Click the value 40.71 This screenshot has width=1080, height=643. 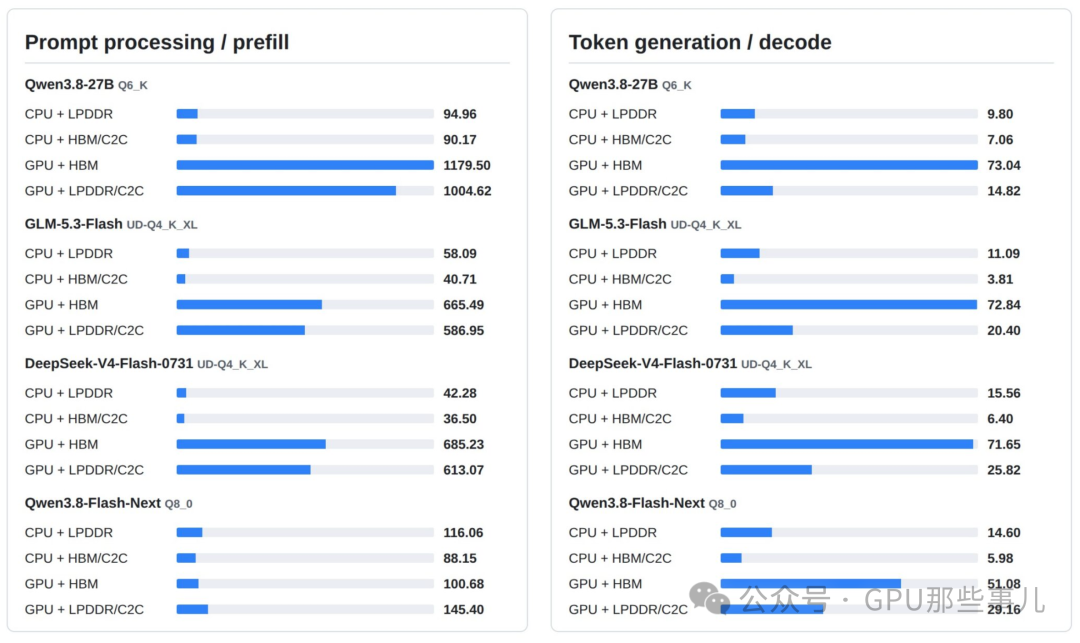coord(460,280)
